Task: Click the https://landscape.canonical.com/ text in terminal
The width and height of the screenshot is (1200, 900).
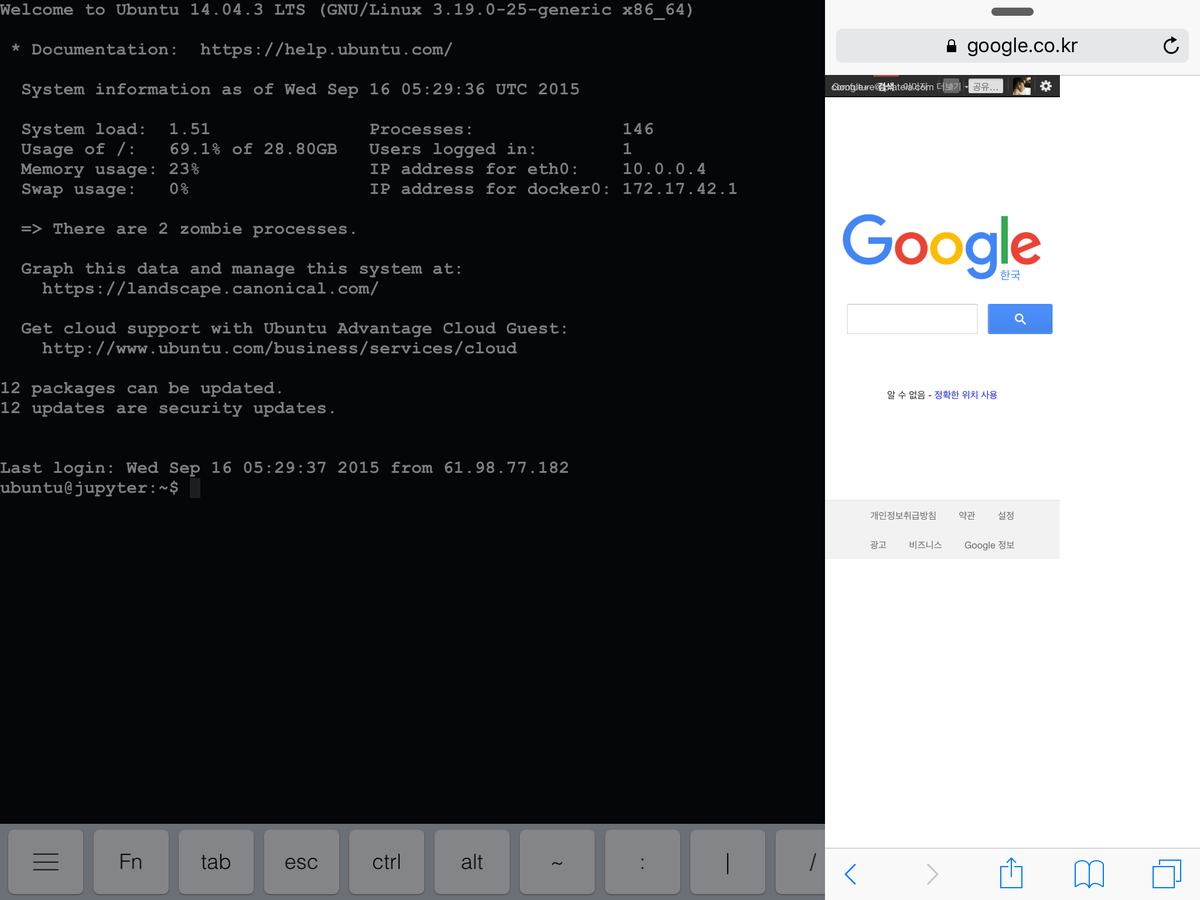Action: point(210,289)
